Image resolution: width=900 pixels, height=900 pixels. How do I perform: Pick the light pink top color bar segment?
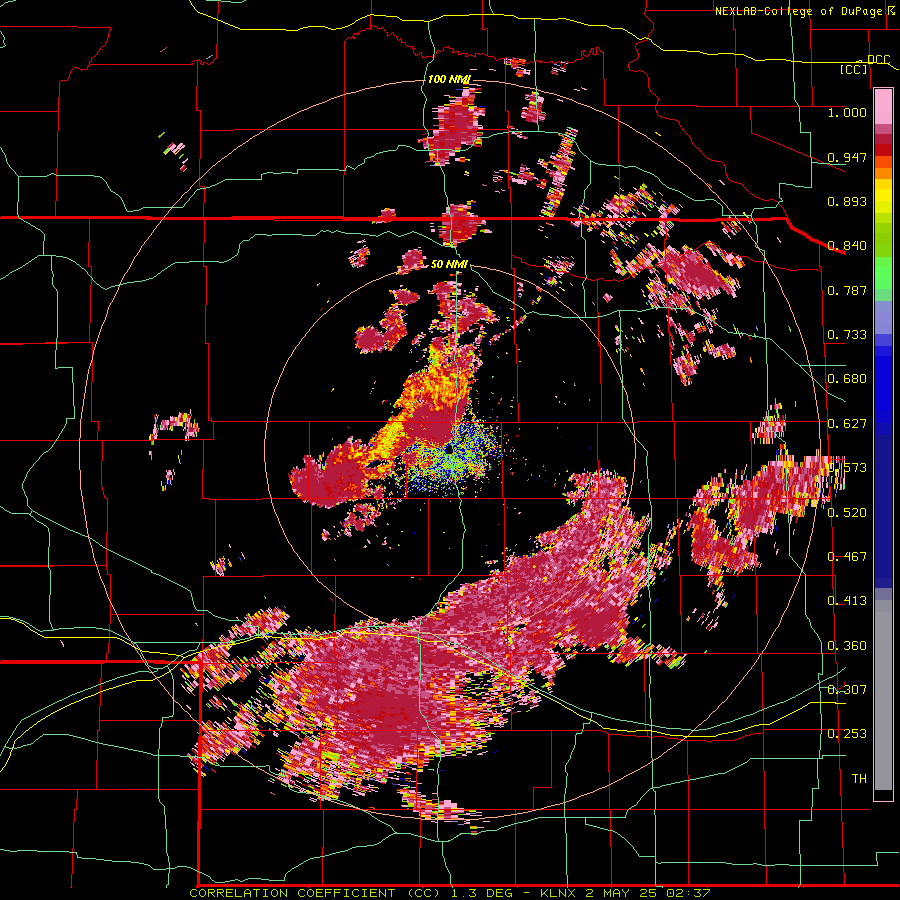pos(883,106)
